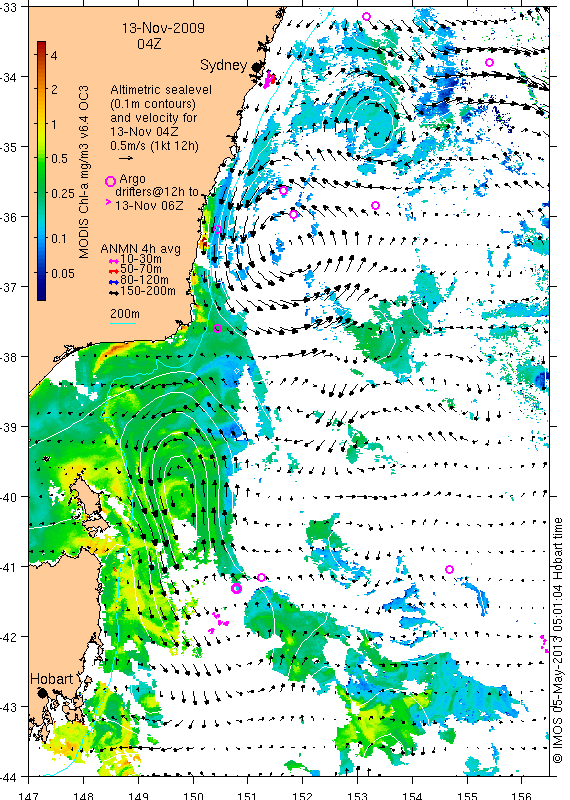Click the colorbar tick label 4

click(54, 55)
